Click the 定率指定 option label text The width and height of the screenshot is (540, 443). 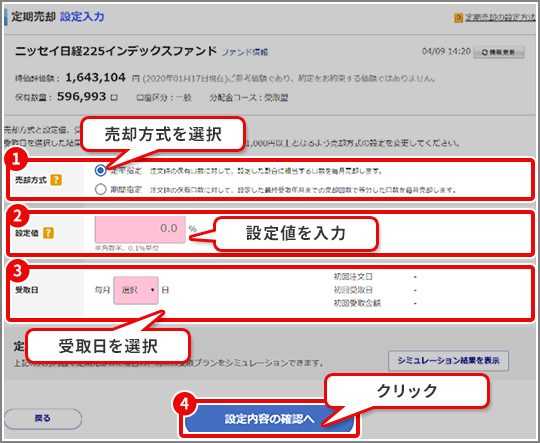(x=126, y=171)
